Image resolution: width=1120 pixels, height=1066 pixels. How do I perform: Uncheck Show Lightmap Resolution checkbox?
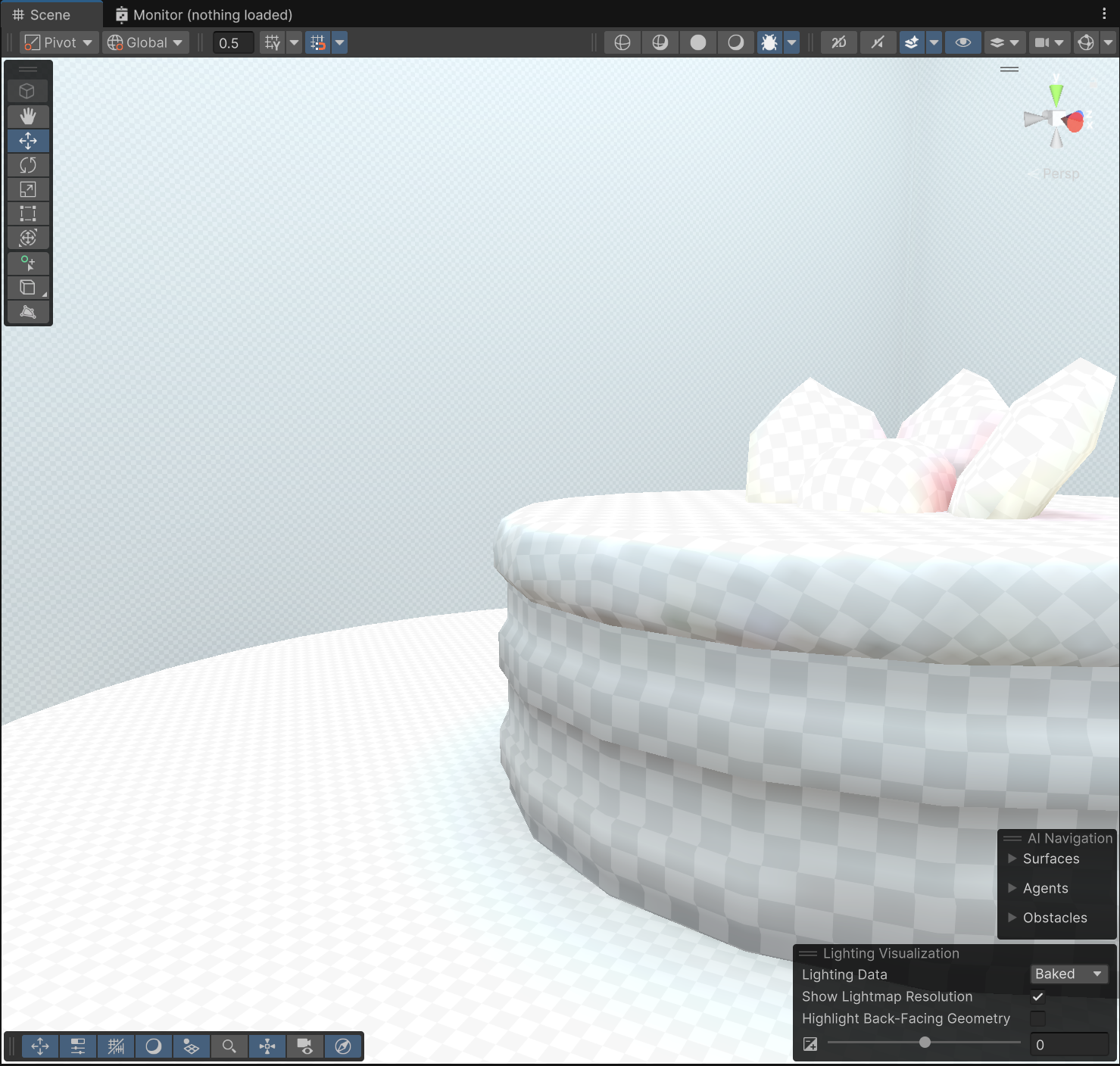pos(1038,996)
